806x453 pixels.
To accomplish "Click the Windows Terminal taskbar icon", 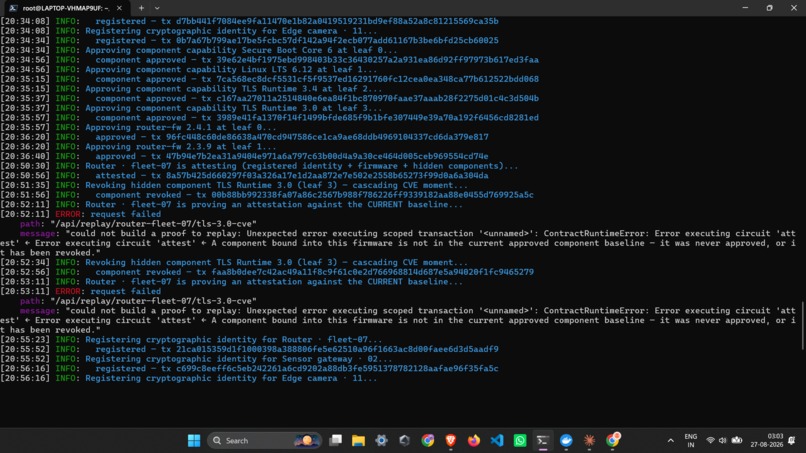I will tap(543, 441).
